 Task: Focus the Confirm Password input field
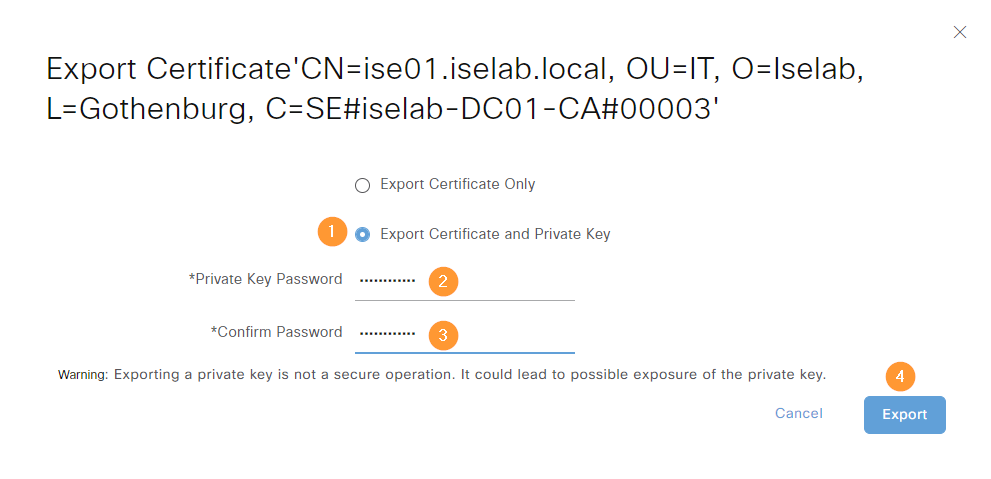click(465, 335)
